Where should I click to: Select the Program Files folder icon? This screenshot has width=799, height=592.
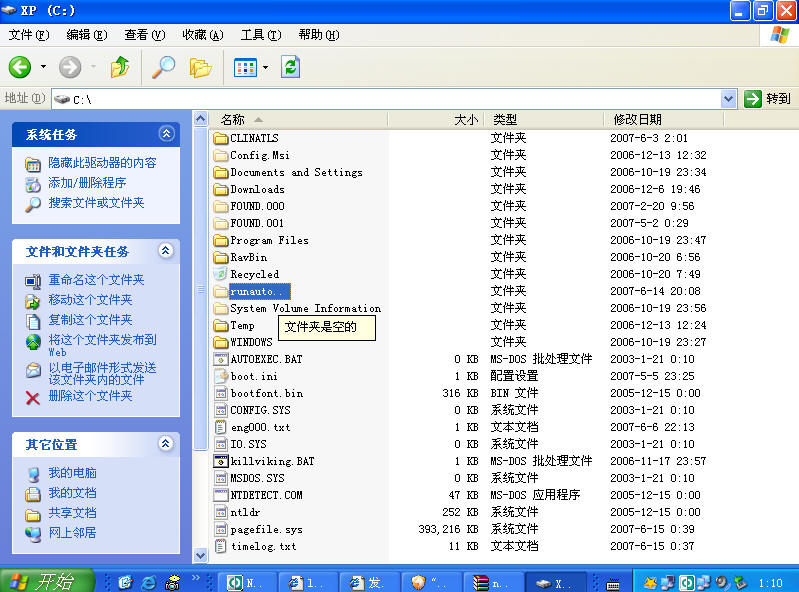click(221, 240)
